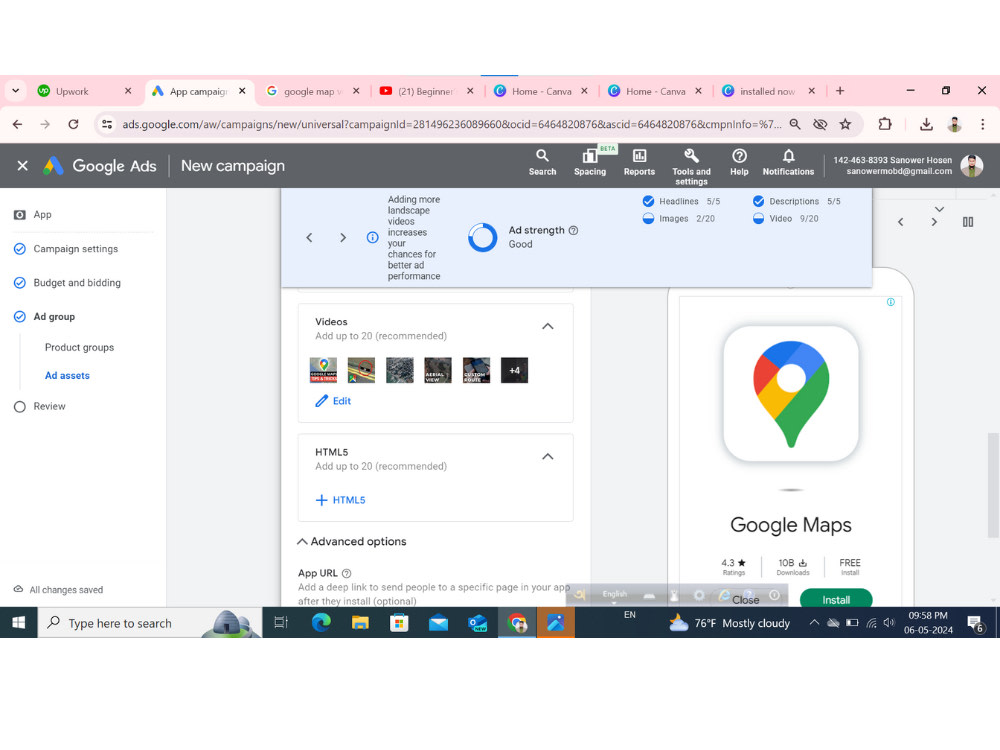Open Budget and bidding step
The image size is (1000, 750).
click(77, 283)
